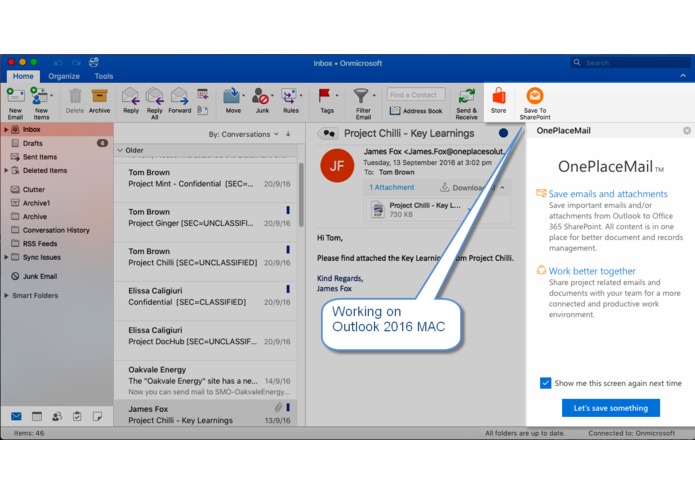The height and width of the screenshot is (494, 695).
Task: Click Save To SharePoint icon
Action: (535, 96)
